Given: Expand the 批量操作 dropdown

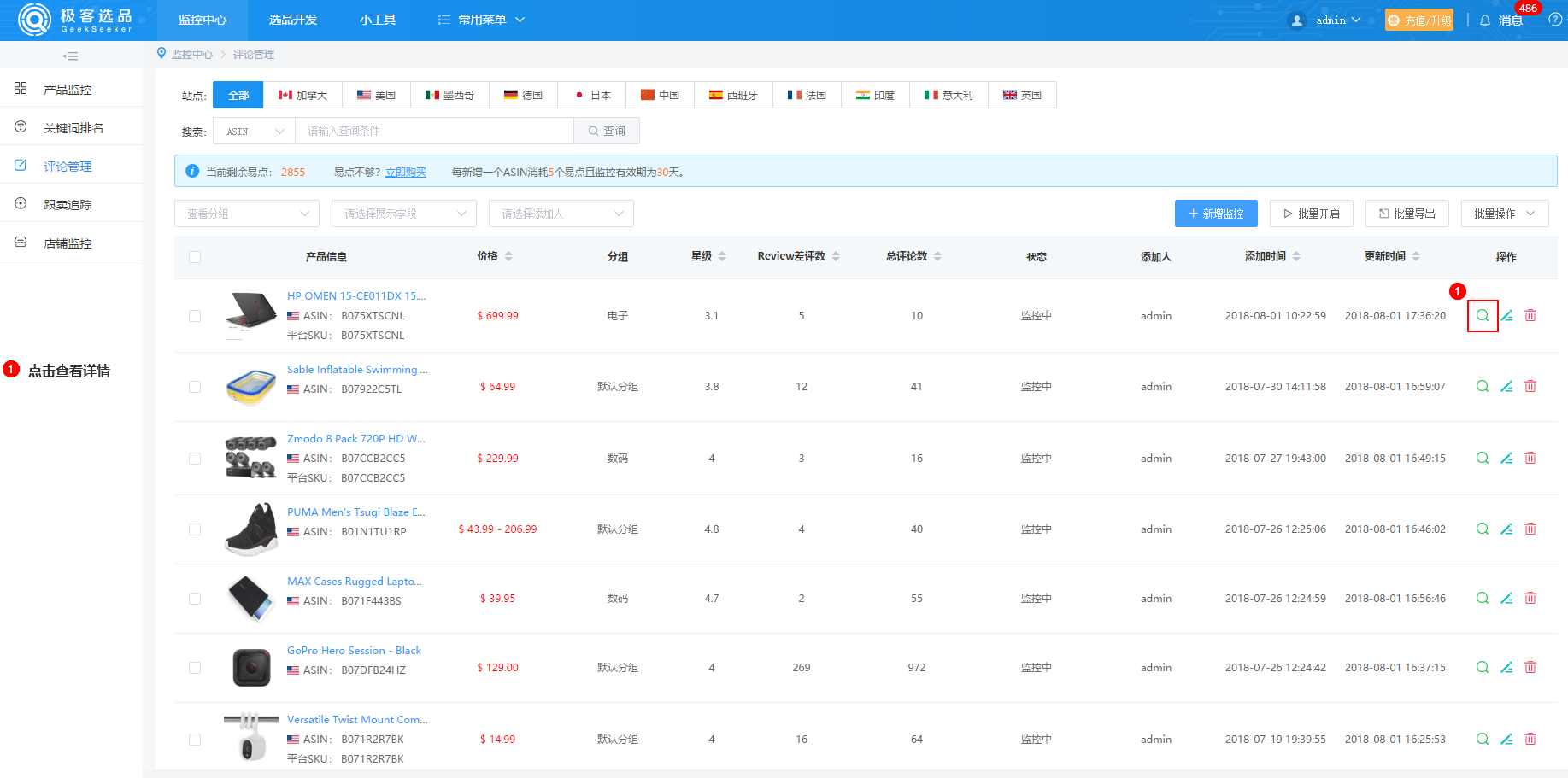Looking at the screenshot, I should [1505, 214].
